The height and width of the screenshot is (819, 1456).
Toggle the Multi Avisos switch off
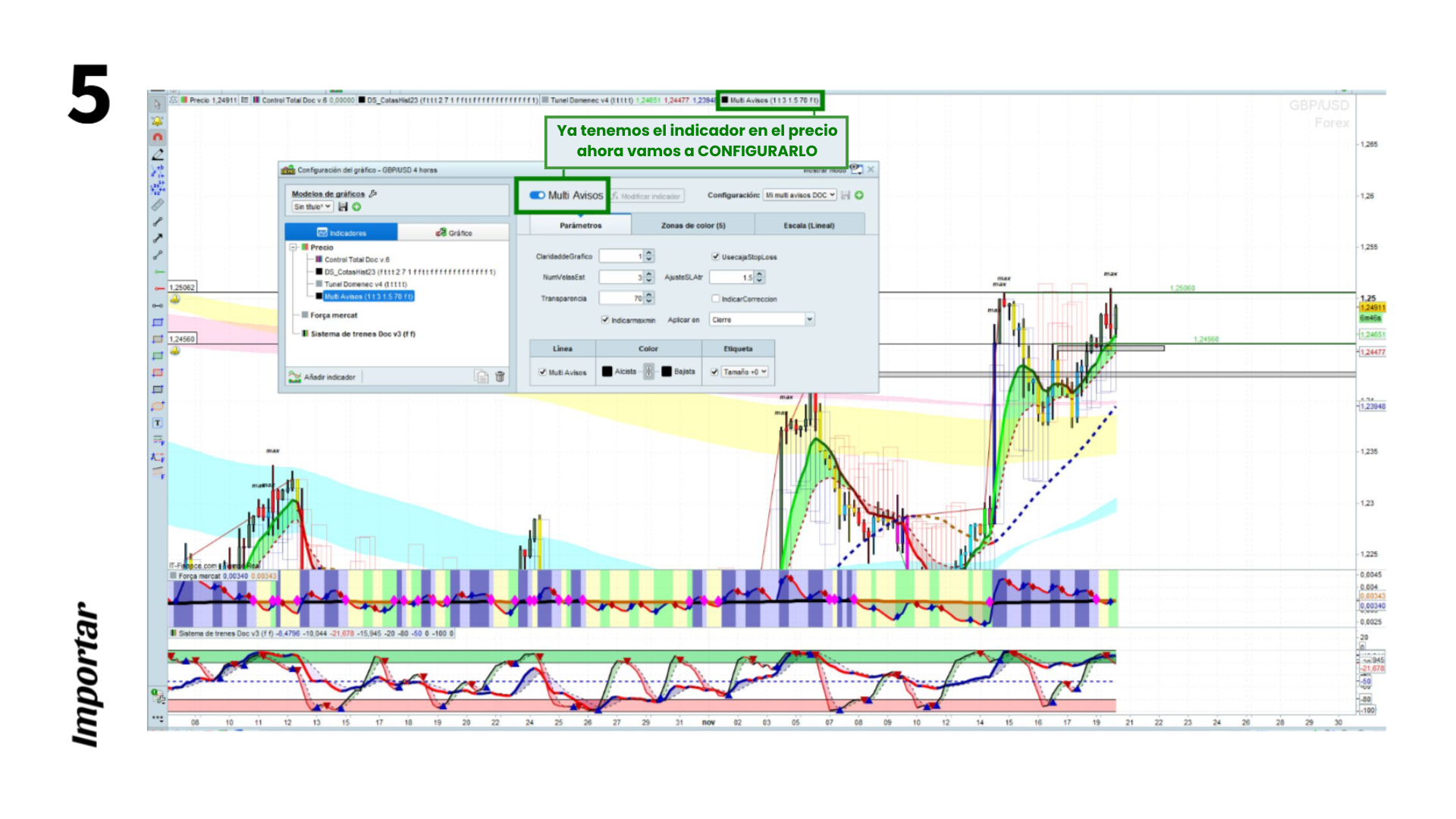tap(537, 196)
